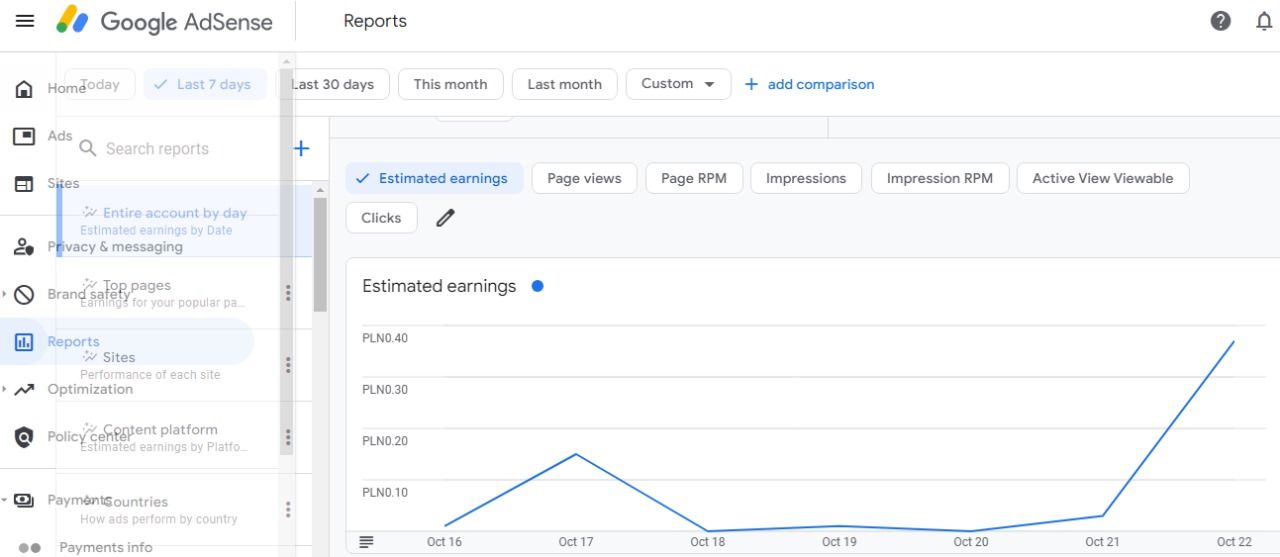Click the chart legend list icon
Viewport: 1280px width, 557px height.
tap(366, 542)
